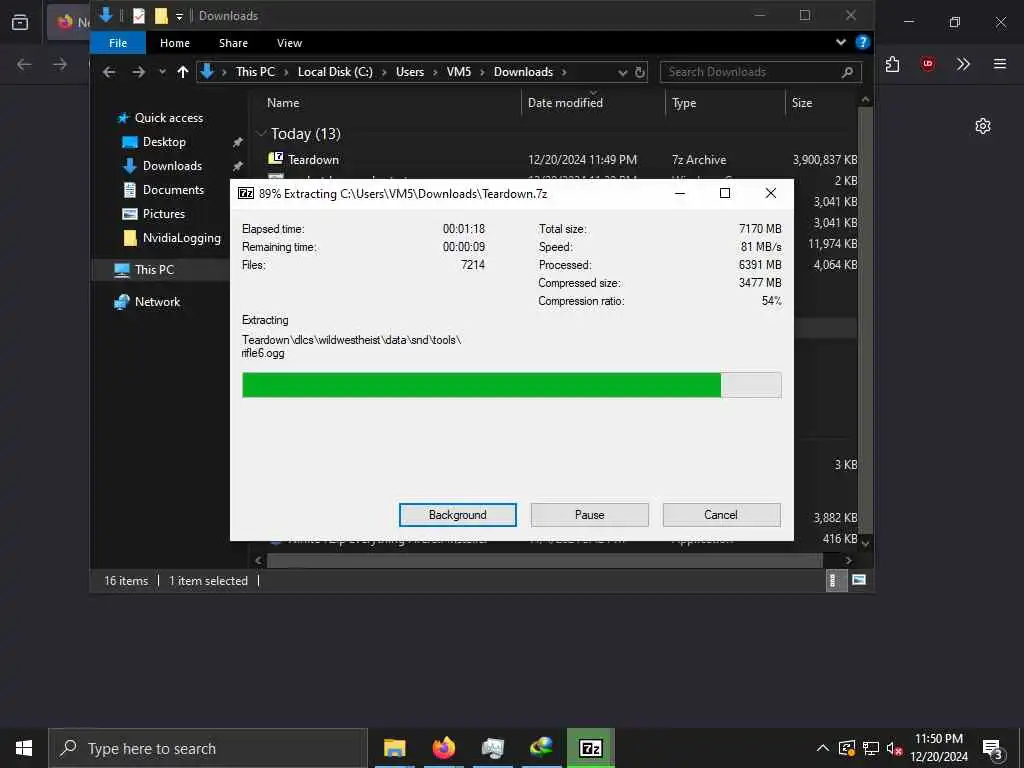Screen dimensions: 1024x768
Task: Go forward in File Explorer
Action: pyautogui.click(x=138, y=72)
